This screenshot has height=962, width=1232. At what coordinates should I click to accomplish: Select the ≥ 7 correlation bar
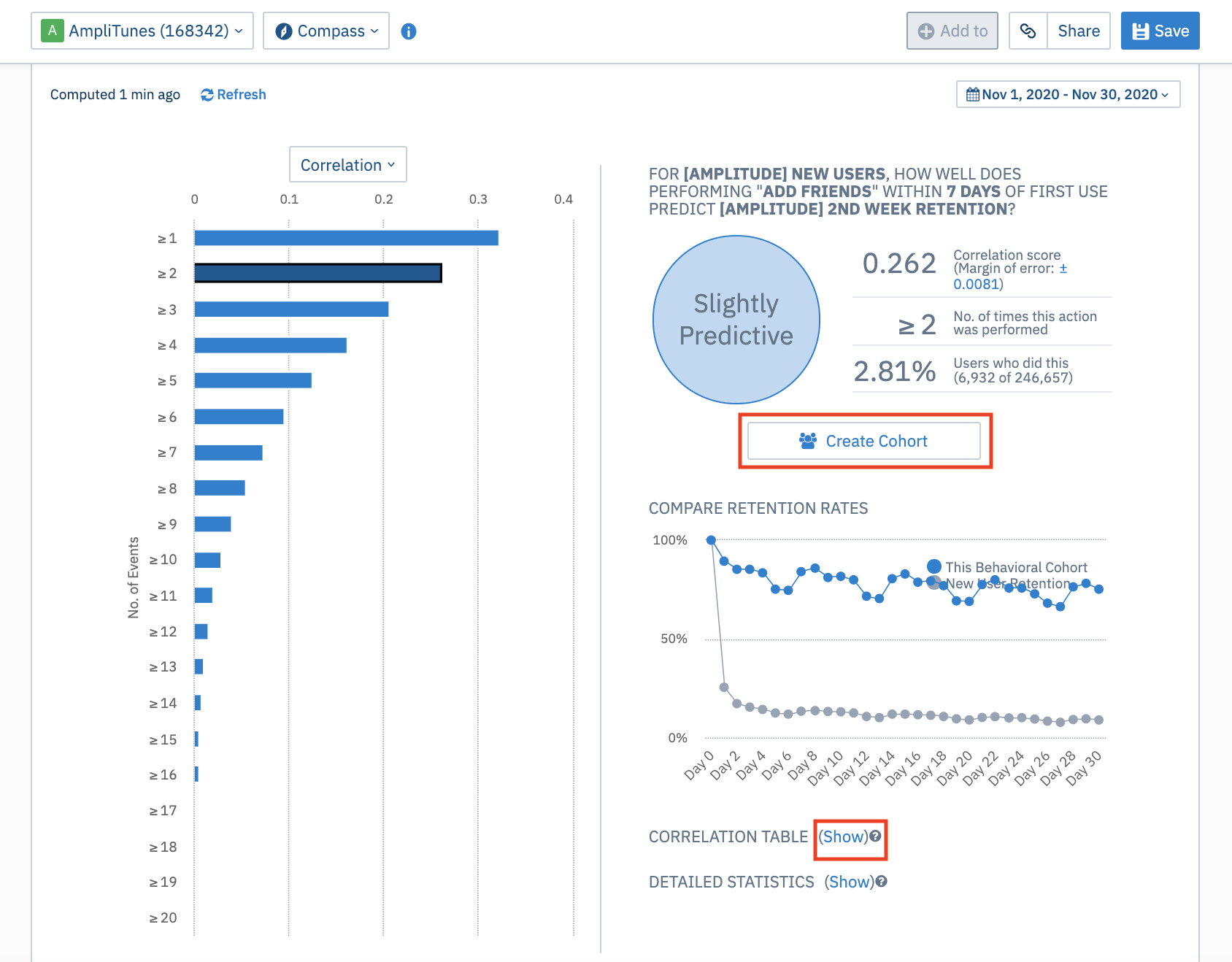click(x=228, y=453)
